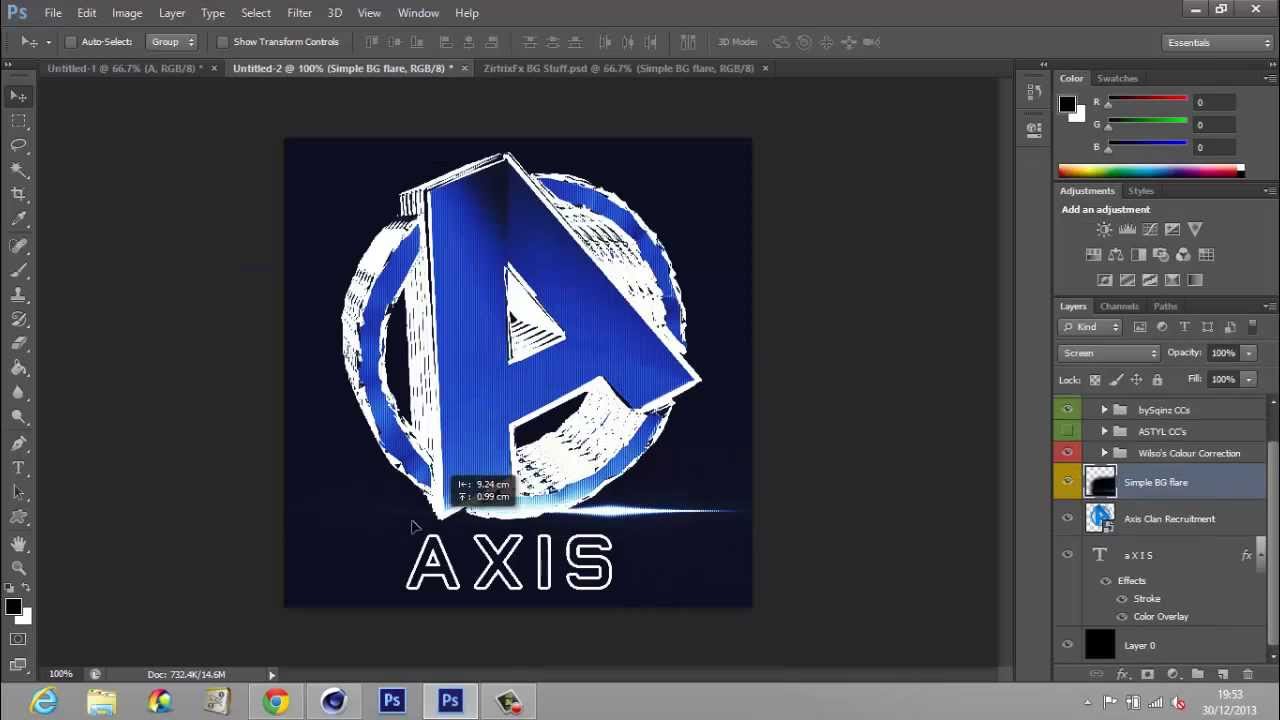Screen dimensions: 1280x720
Task: Open the Layer menu
Action: 172,13
